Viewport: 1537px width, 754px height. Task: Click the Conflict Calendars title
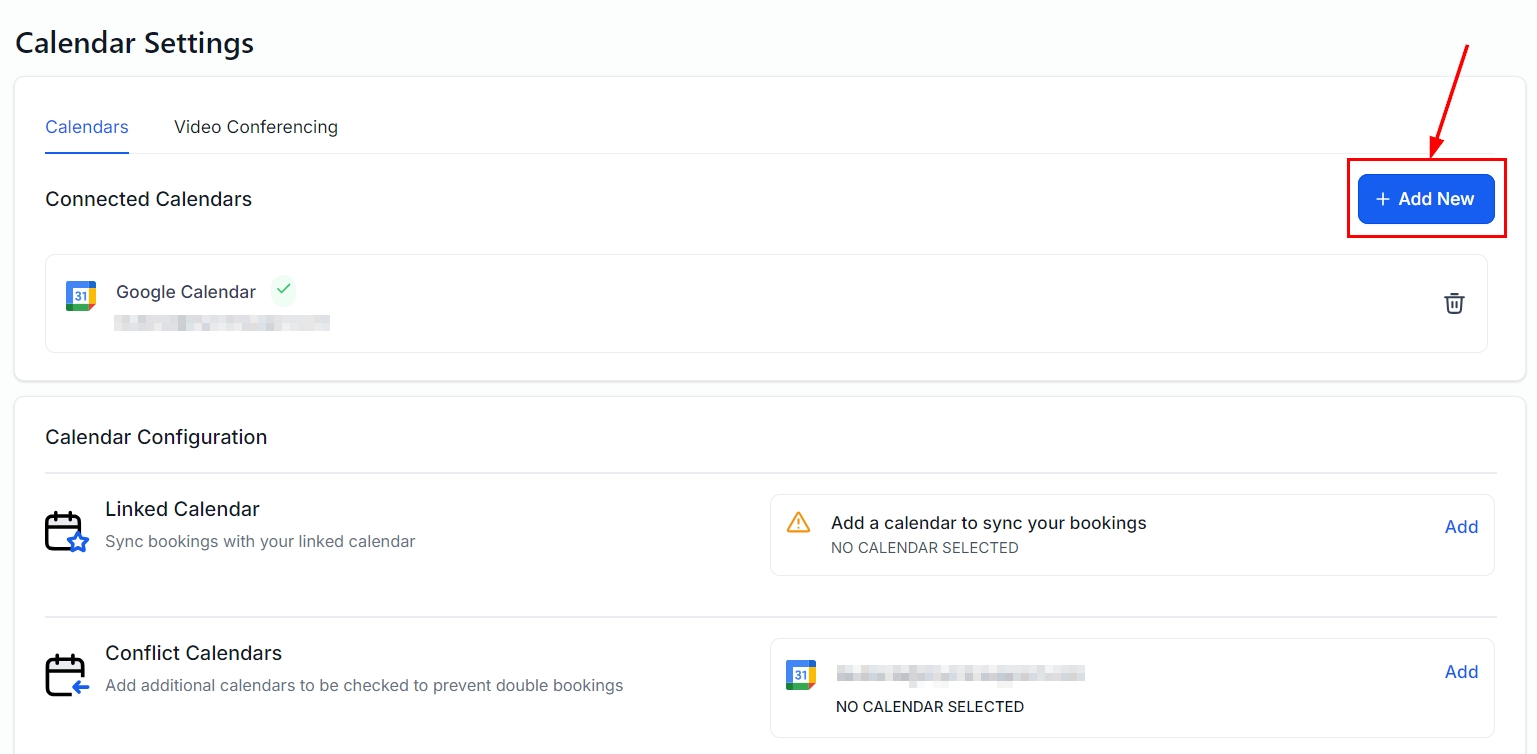coord(193,653)
